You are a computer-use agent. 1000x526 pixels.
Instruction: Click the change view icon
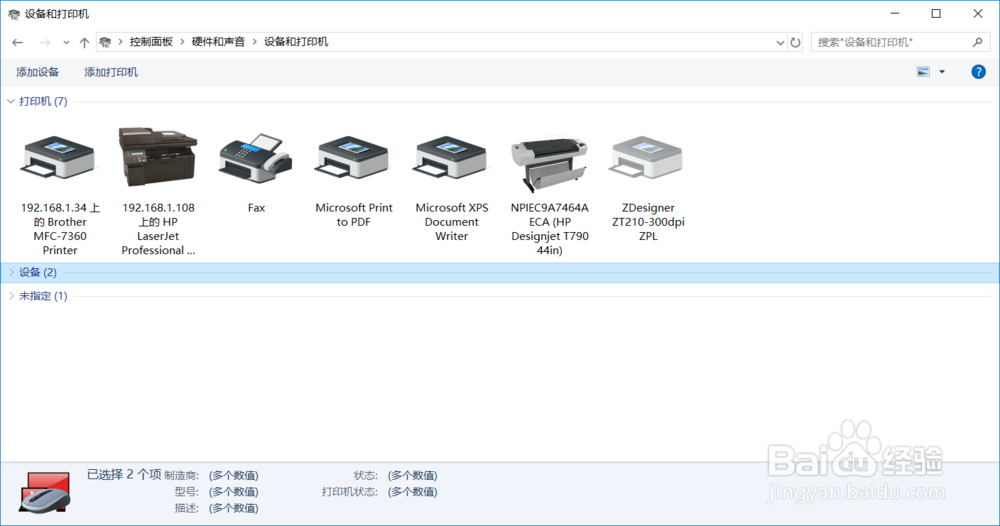pyautogui.click(x=923, y=72)
